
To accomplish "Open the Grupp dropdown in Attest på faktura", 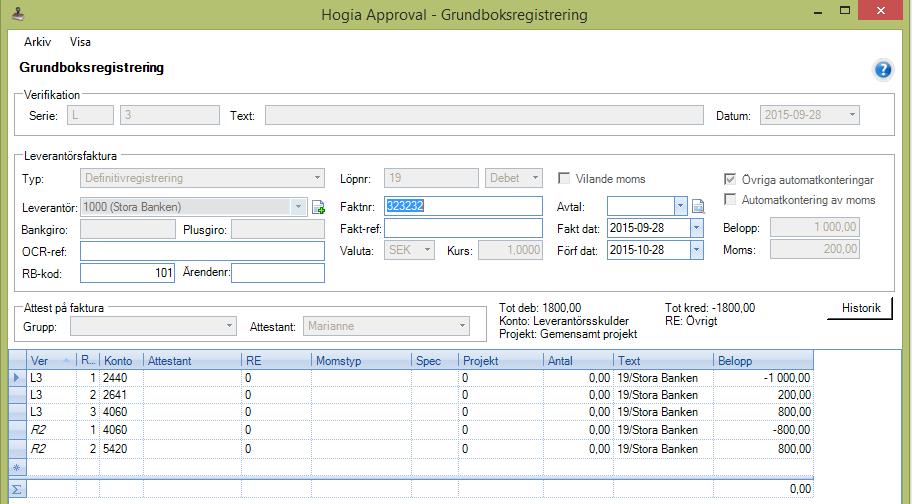I will [230, 326].
